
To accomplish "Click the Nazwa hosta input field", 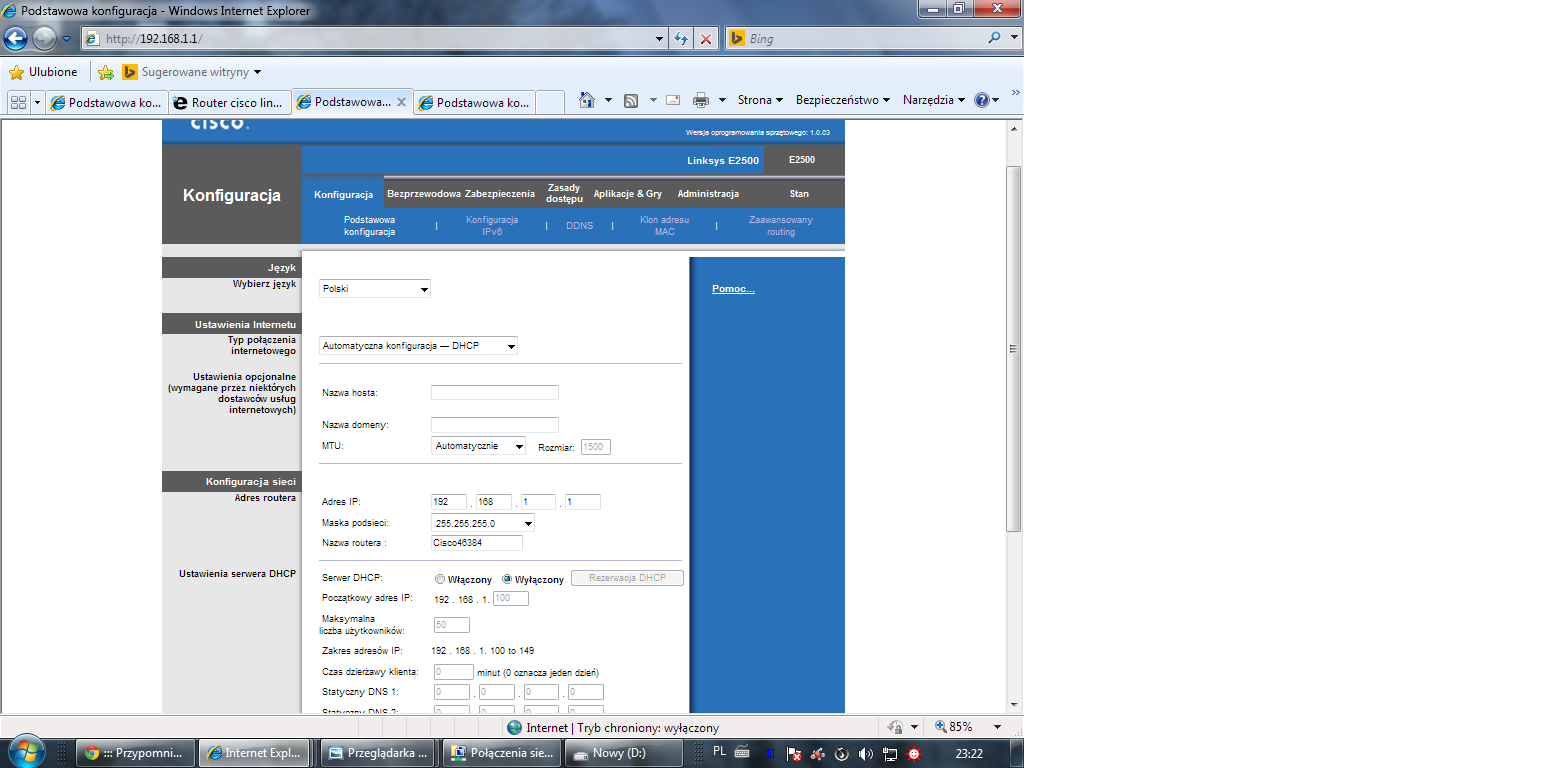I will point(495,392).
